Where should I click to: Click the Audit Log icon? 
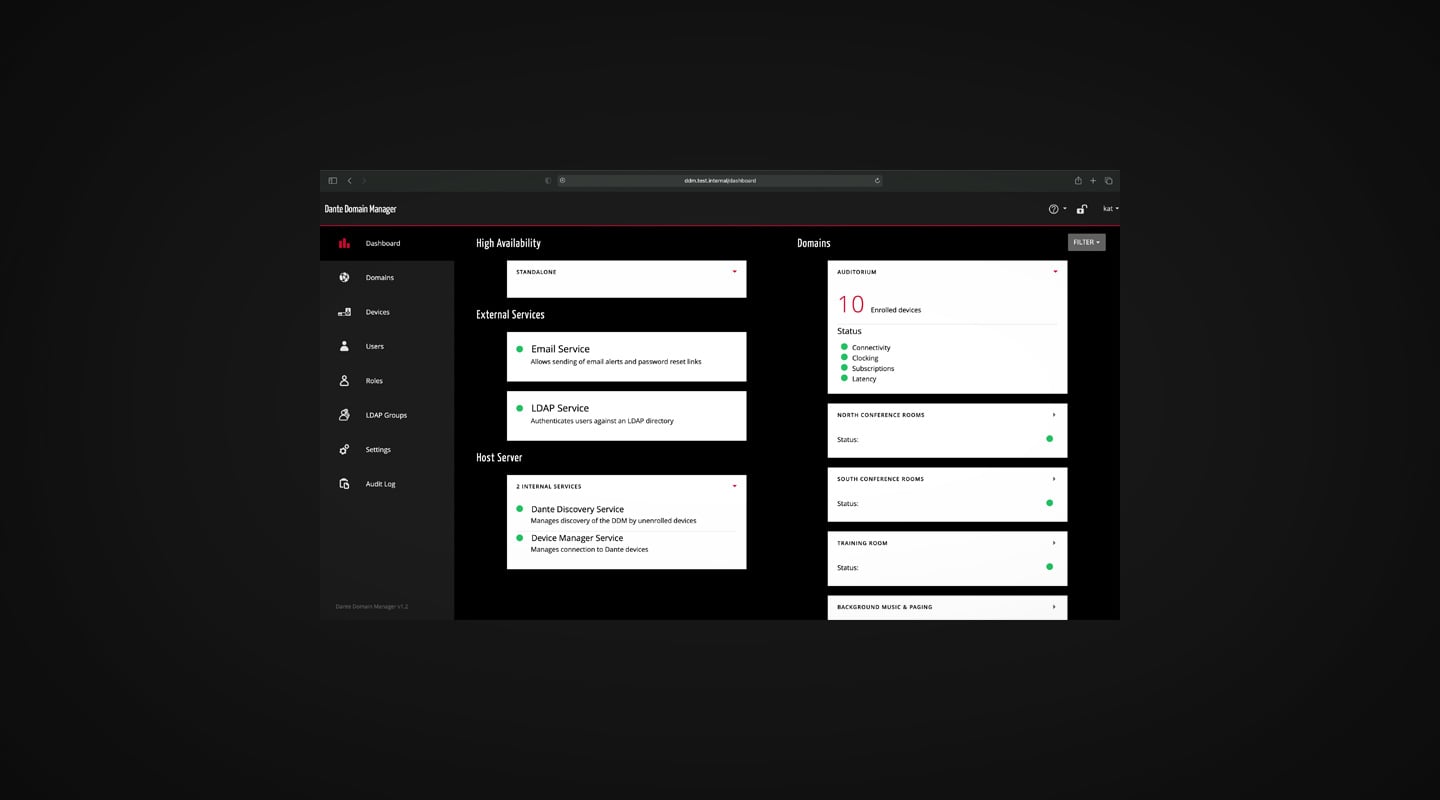(344, 484)
